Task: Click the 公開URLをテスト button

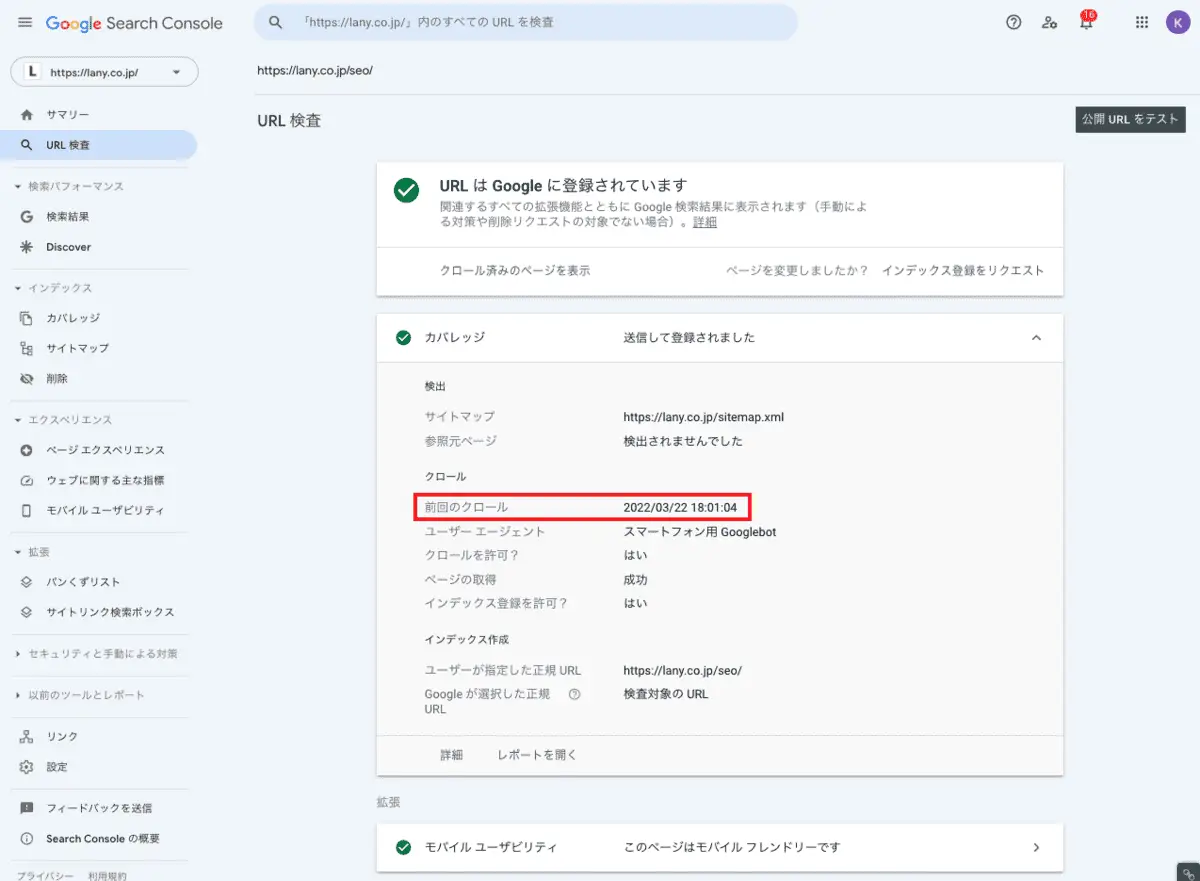Action: (x=1130, y=118)
